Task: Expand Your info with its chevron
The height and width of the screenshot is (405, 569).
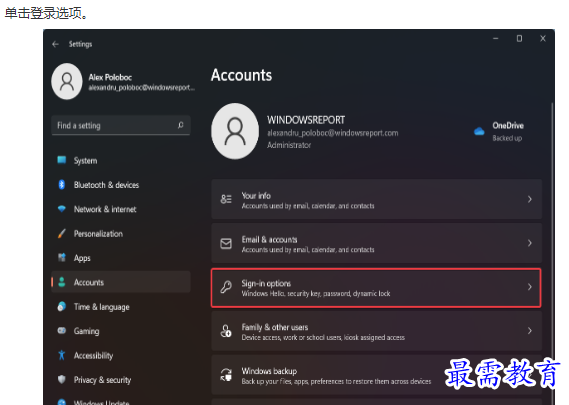Action: [530, 199]
